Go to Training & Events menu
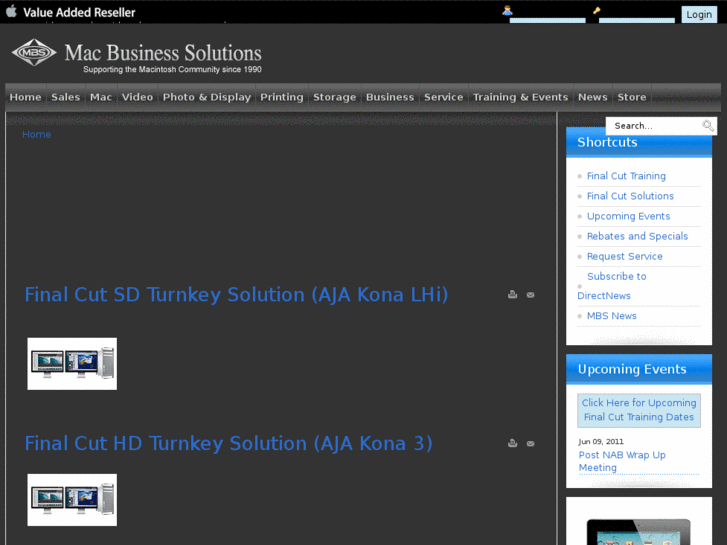 pyautogui.click(x=520, y=97)
